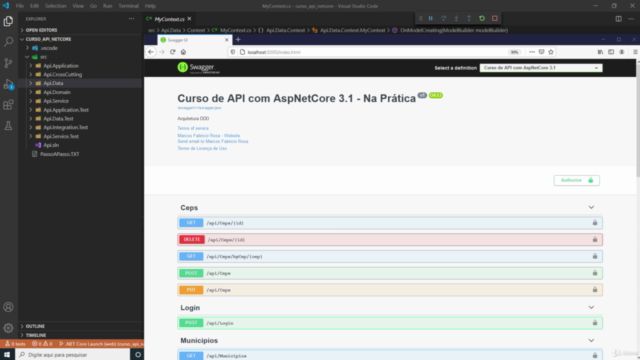Collapse the Municipios section chevron
Viewport: 640px width, 360px height.
click(x=591, y=340)
